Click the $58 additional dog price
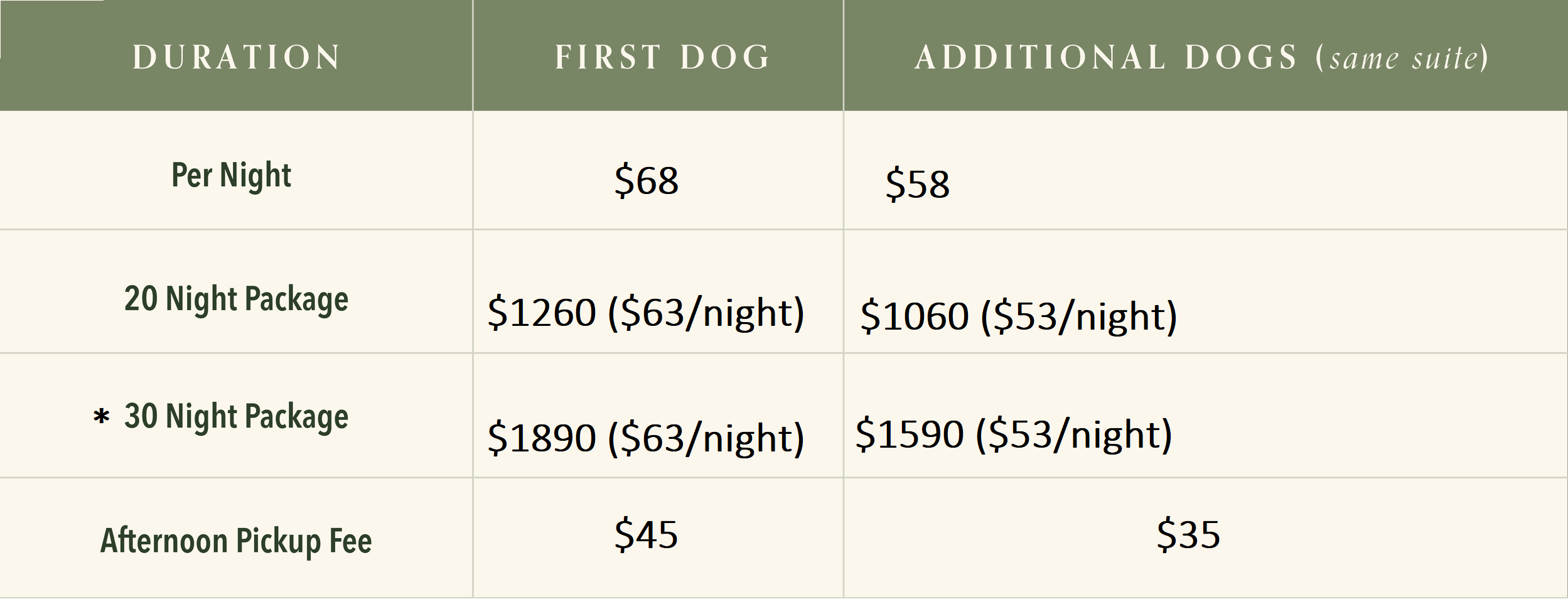Image resolution: width=1568 pixels, height=599 pixels. tap(918, 184)
